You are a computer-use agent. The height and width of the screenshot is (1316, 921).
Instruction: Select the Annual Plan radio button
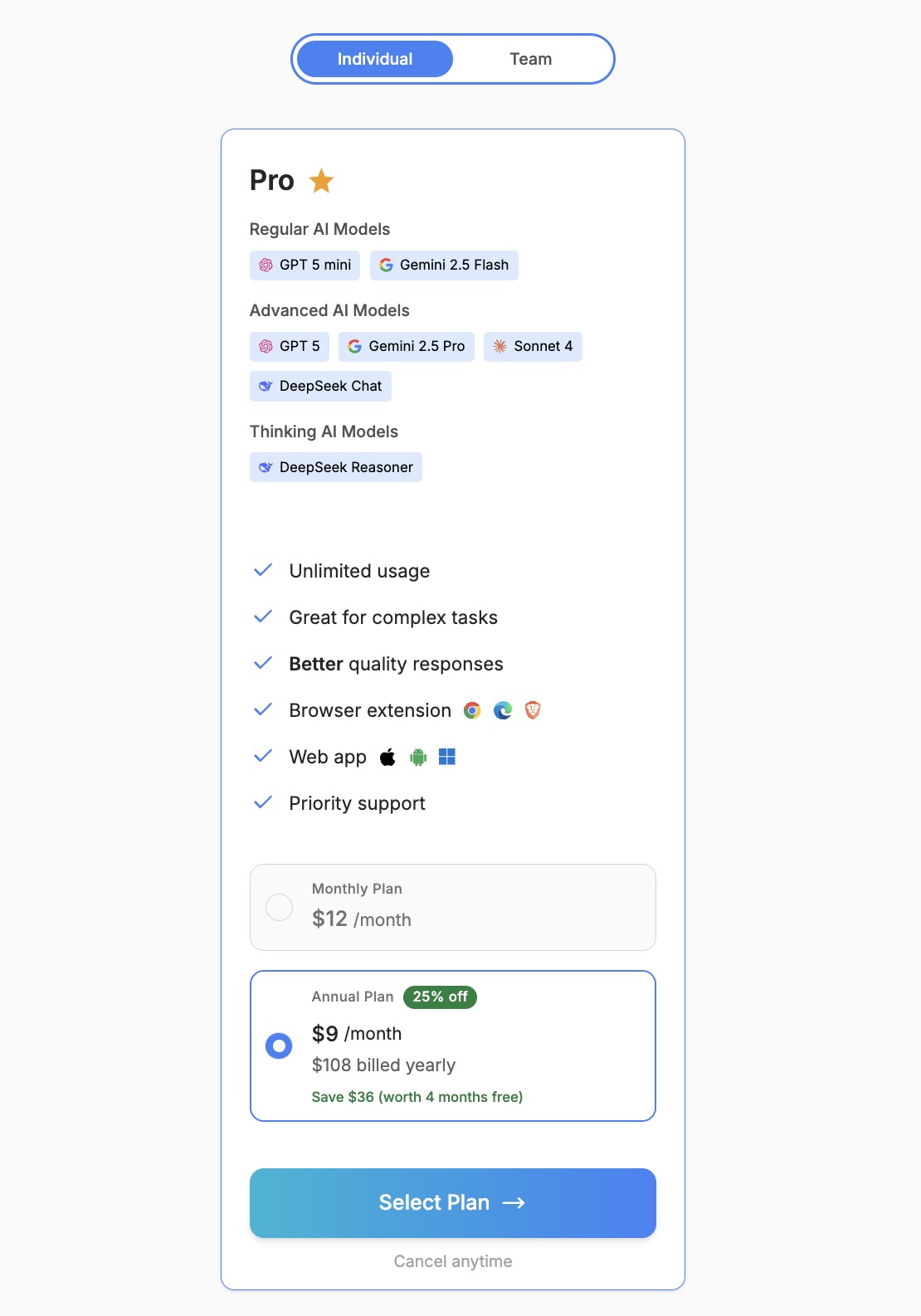(279, 1045)
